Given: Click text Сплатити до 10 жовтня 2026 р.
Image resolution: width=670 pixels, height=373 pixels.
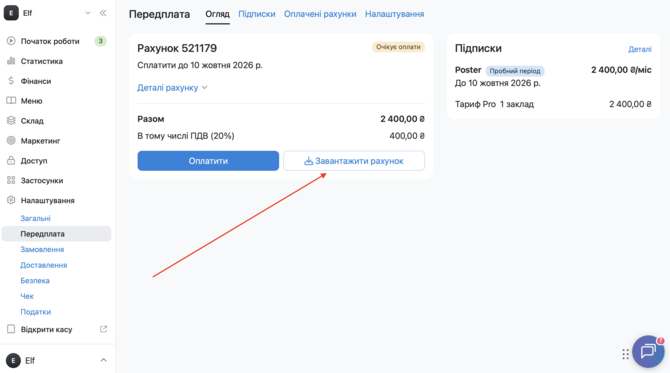Looking at the screenshot, I should tap(200, 65).
